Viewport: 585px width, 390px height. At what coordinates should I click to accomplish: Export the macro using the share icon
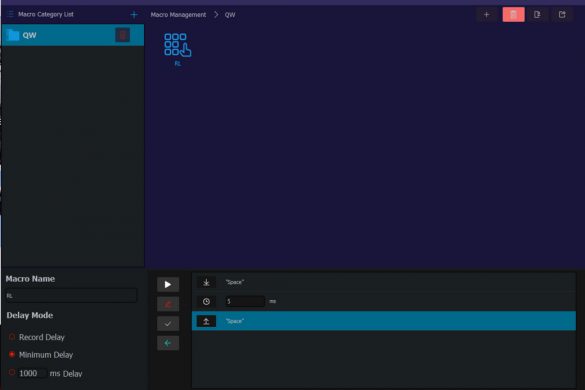(562, 15)
